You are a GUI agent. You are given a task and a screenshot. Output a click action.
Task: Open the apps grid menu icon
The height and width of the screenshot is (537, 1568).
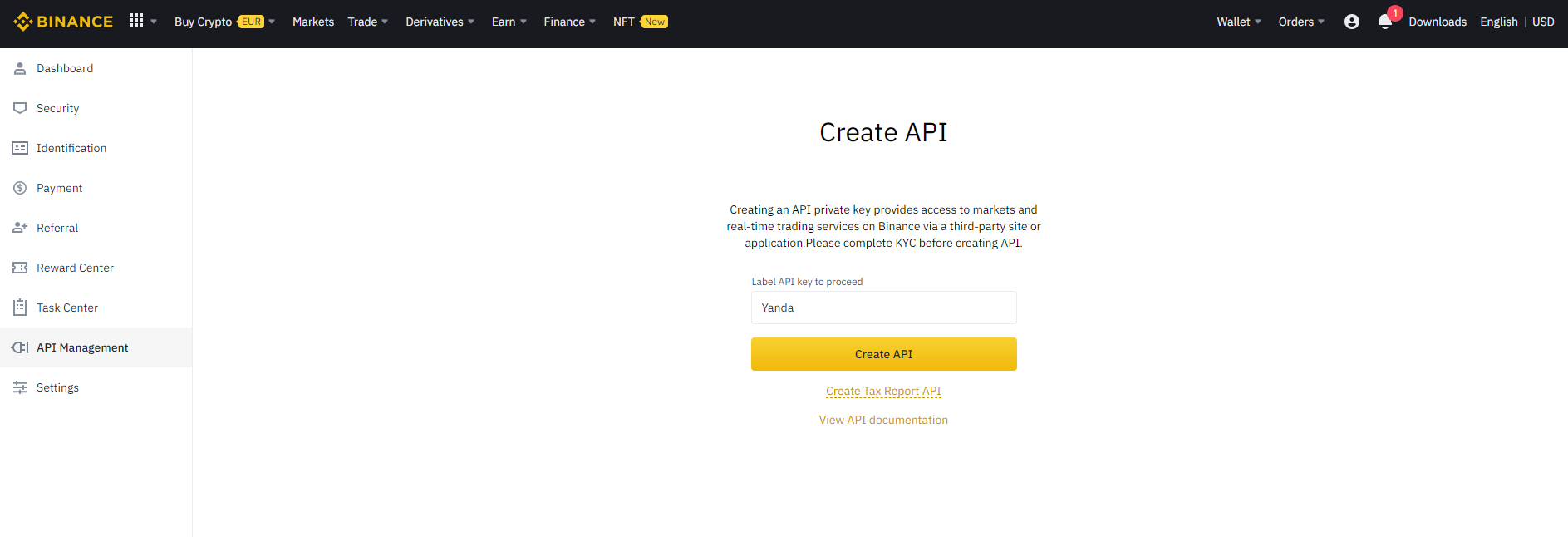(x=136, y=21)
